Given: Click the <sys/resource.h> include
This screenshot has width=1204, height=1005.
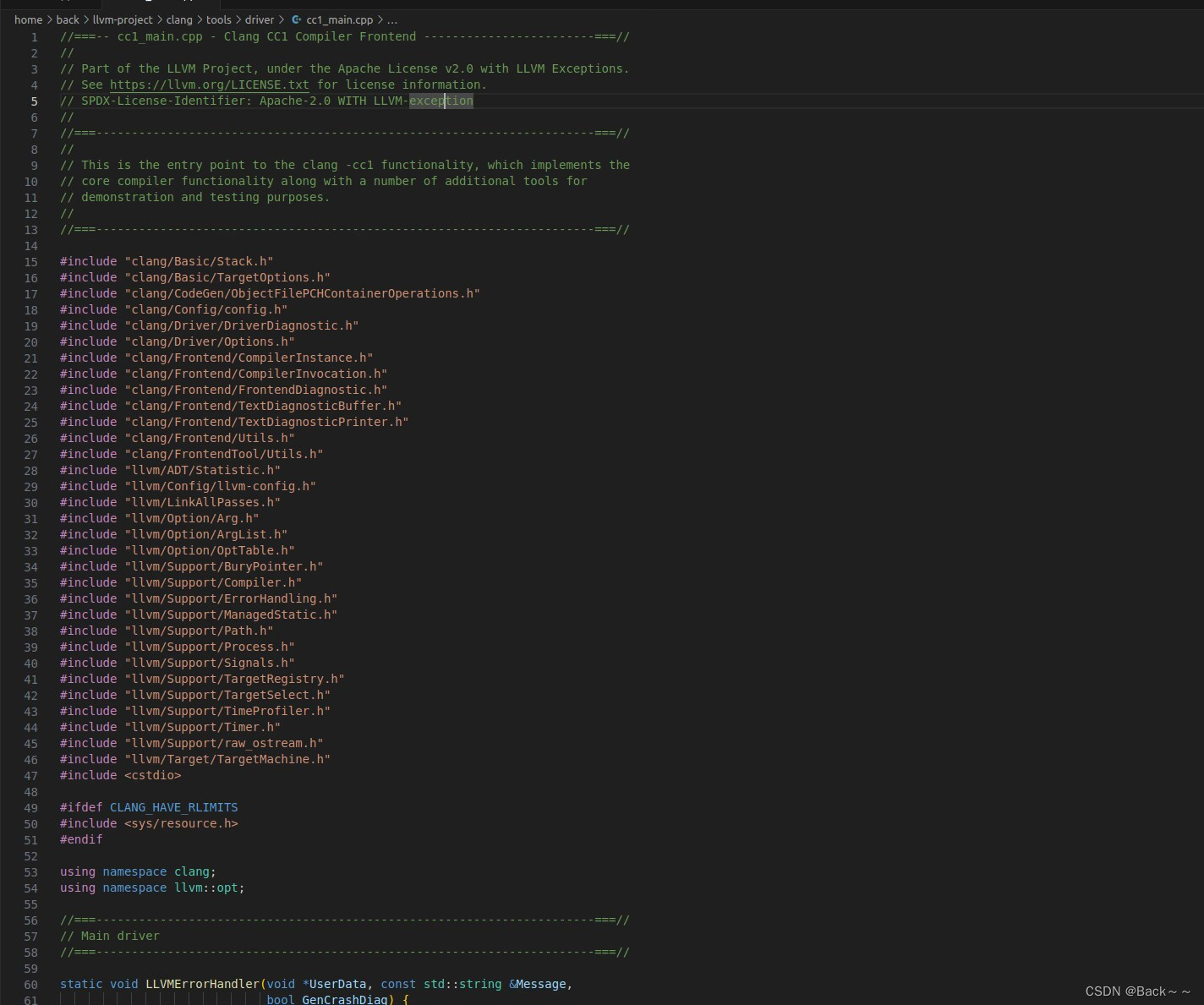Looking at the screenshot, I should 181,823.
